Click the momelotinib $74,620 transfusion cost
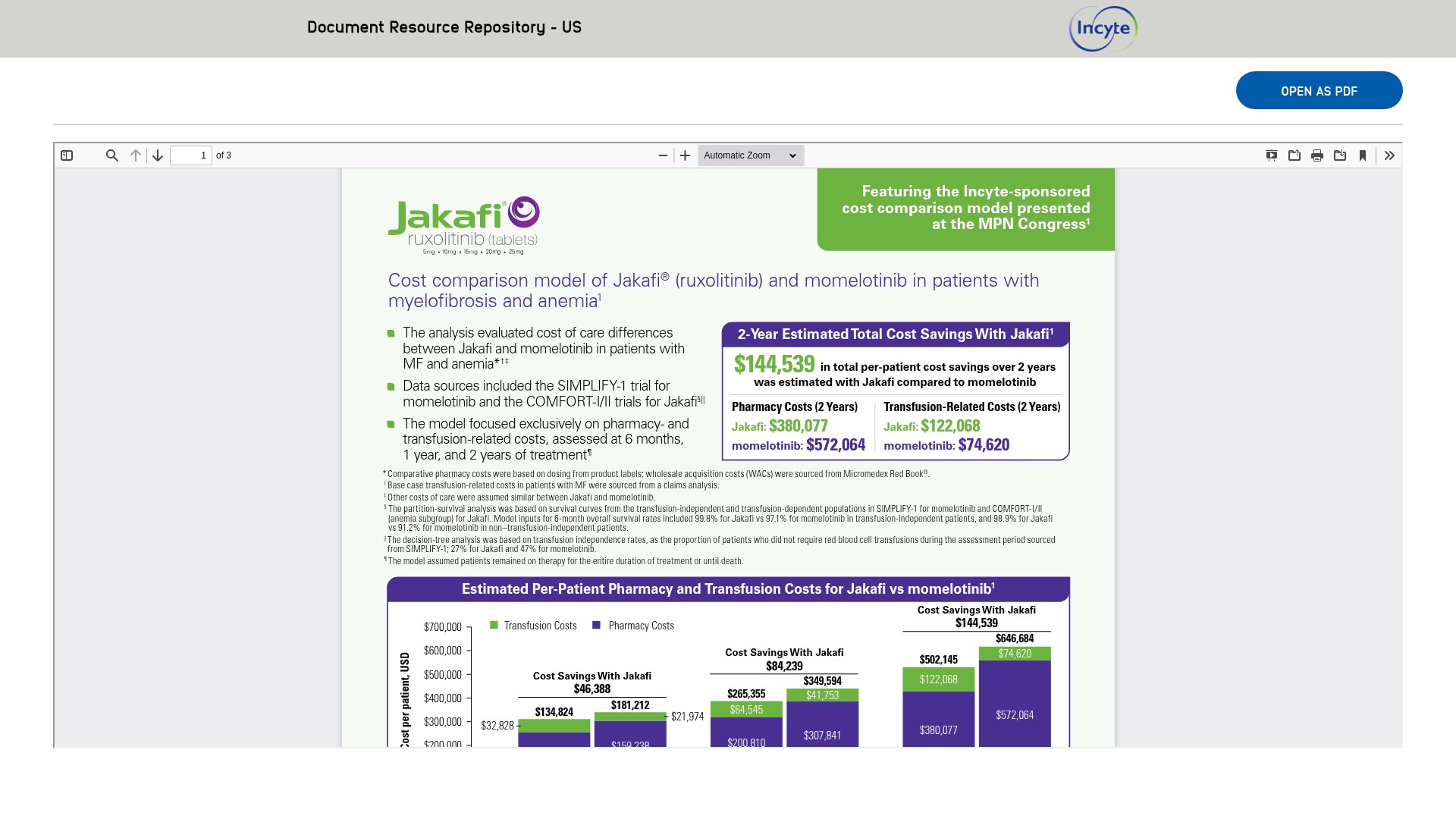1456x819 pixels. 946,445
